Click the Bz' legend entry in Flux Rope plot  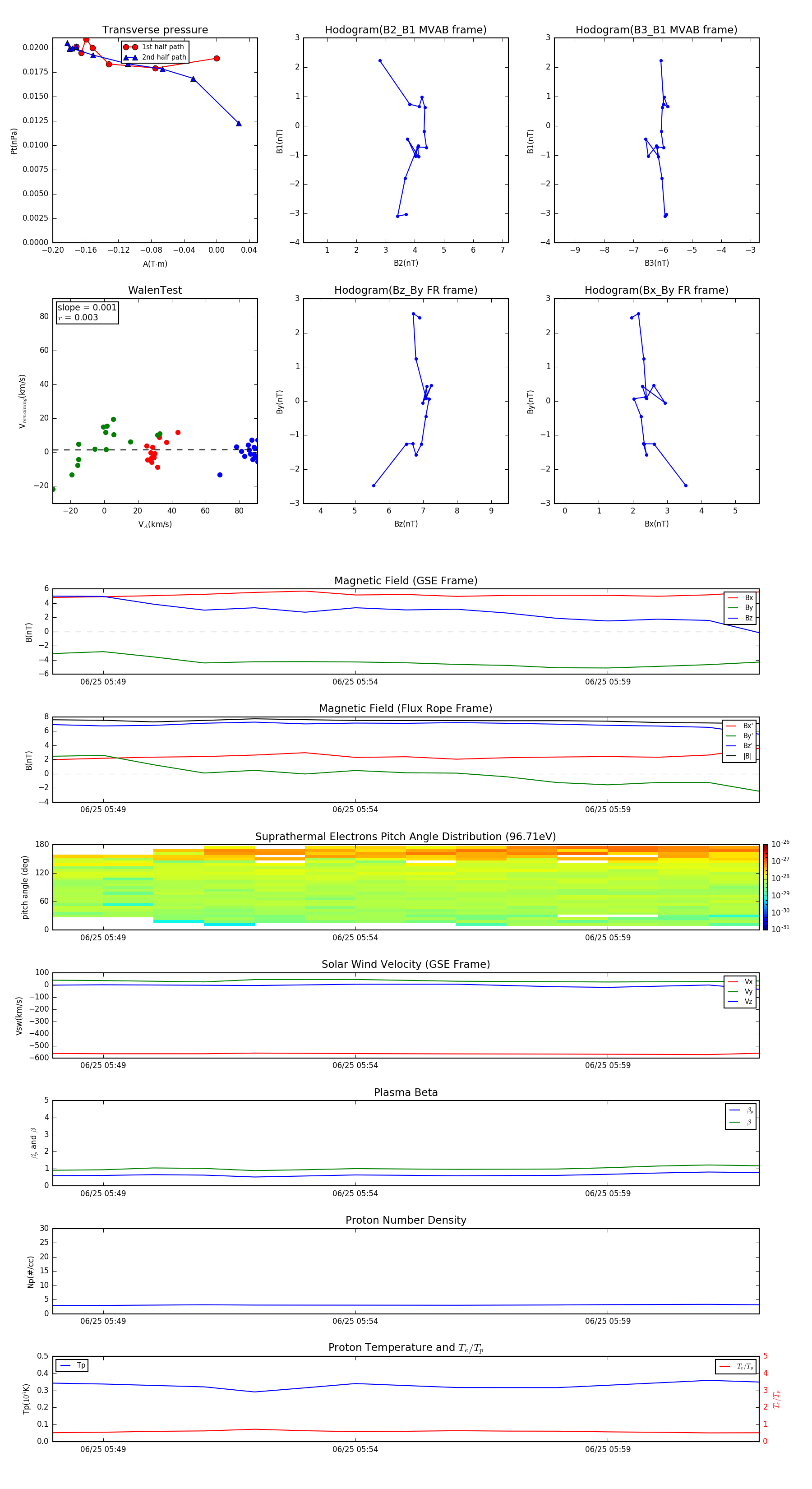(x=739, y=746)
